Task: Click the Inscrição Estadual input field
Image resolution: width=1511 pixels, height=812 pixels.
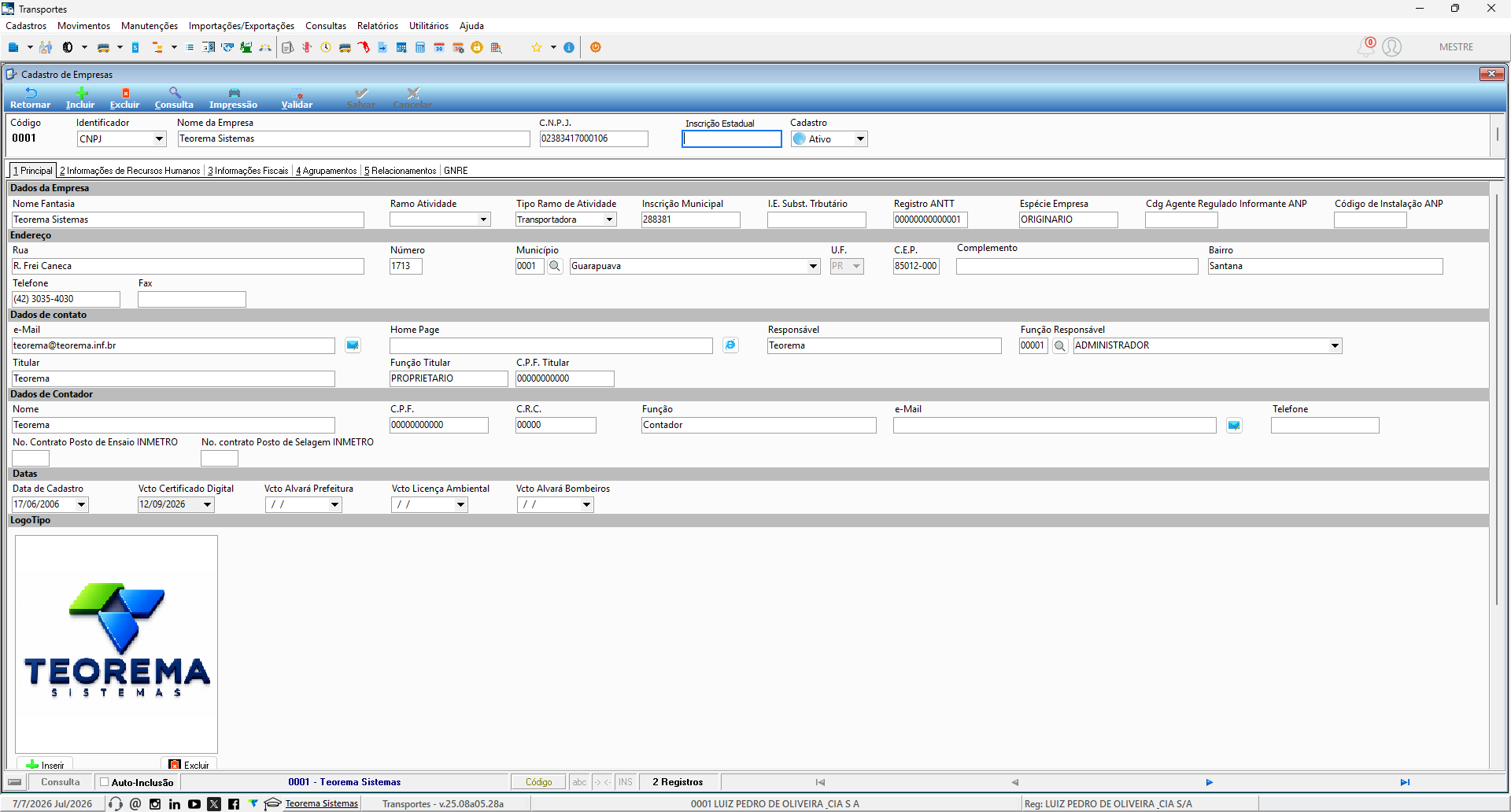Action: [x=731, y=139]
